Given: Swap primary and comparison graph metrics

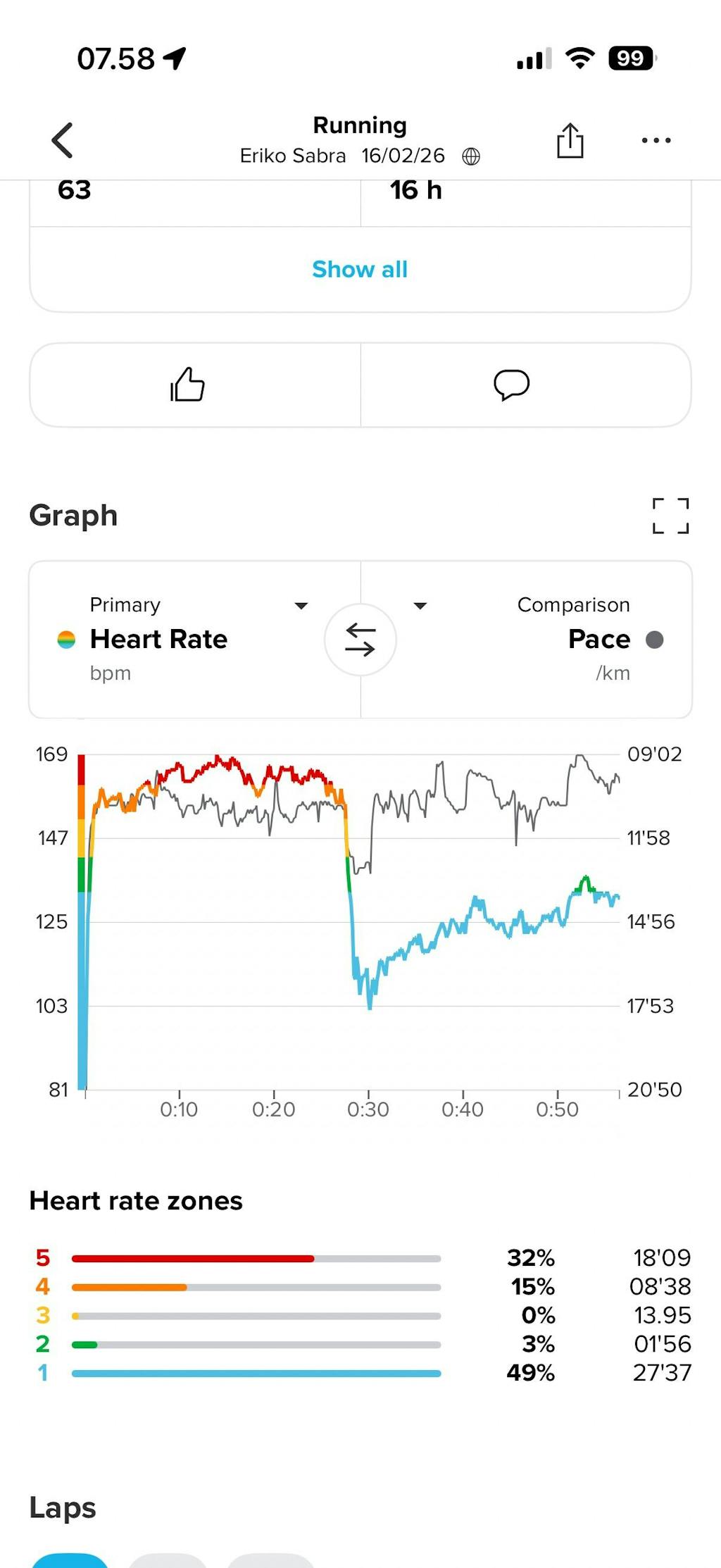Looking at the screenshot, I should click(360, 640).
